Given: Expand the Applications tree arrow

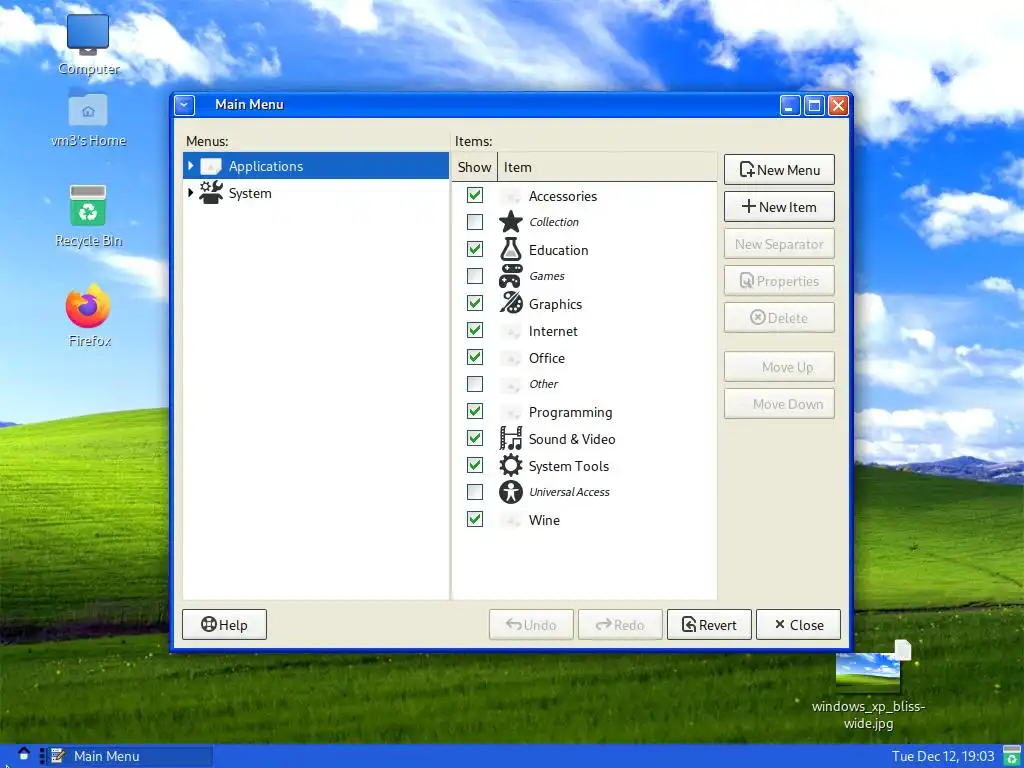Looking at the screenshot, I should (x=191, y=166).
